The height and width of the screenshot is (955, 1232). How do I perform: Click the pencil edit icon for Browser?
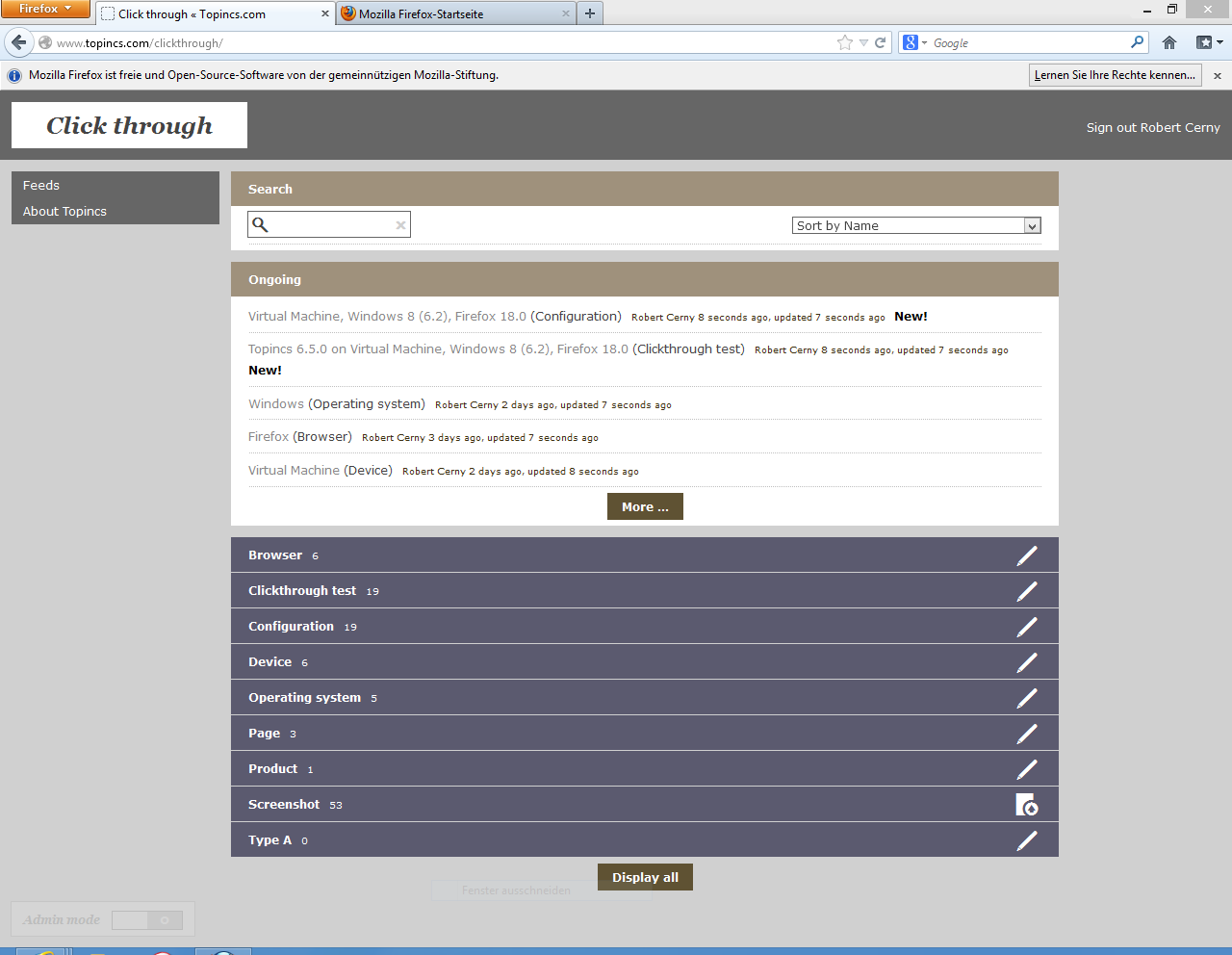pyautogui.click(x=1027, y=555)
